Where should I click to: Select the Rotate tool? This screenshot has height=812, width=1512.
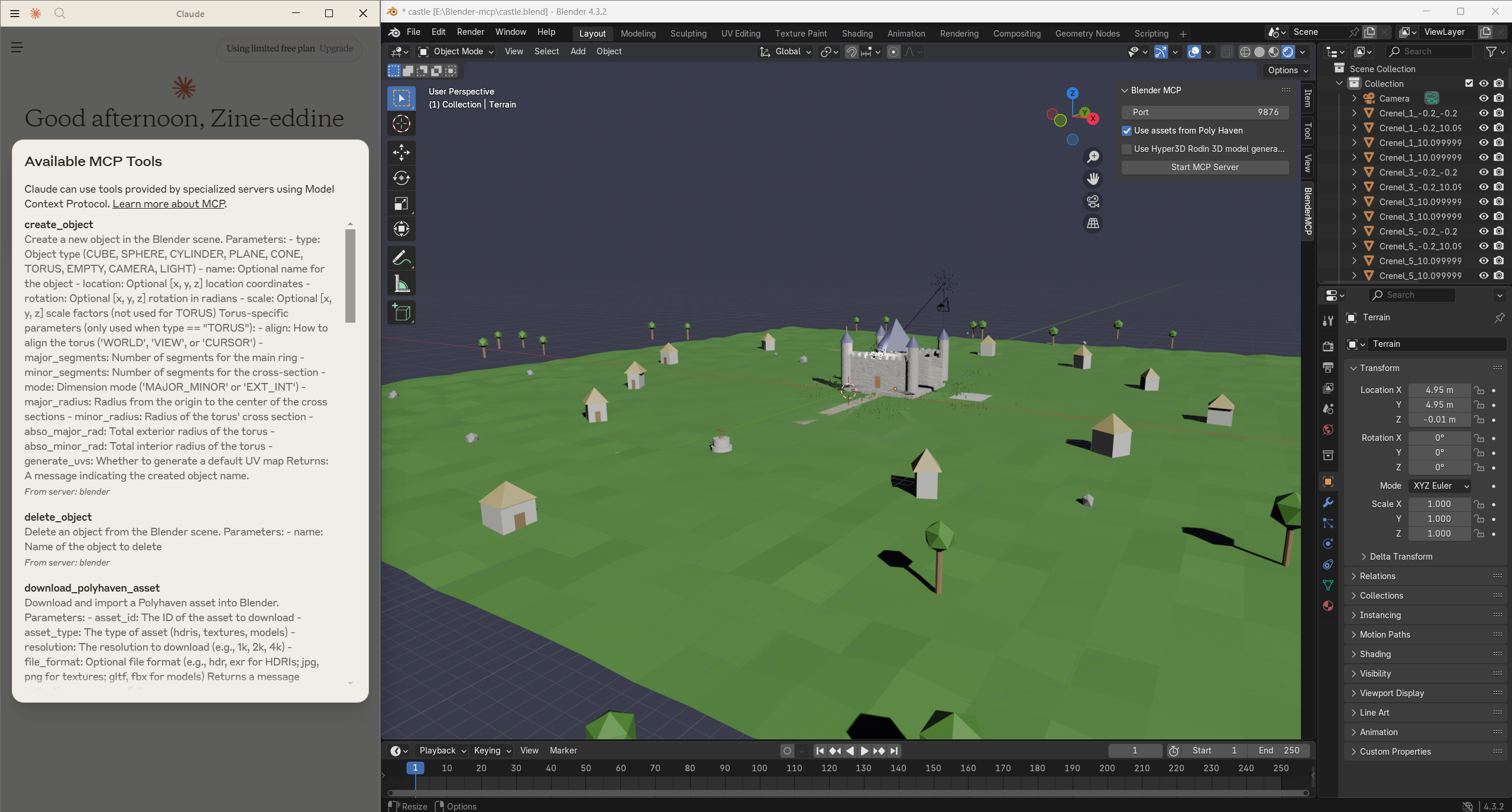(x=401, y=178)
